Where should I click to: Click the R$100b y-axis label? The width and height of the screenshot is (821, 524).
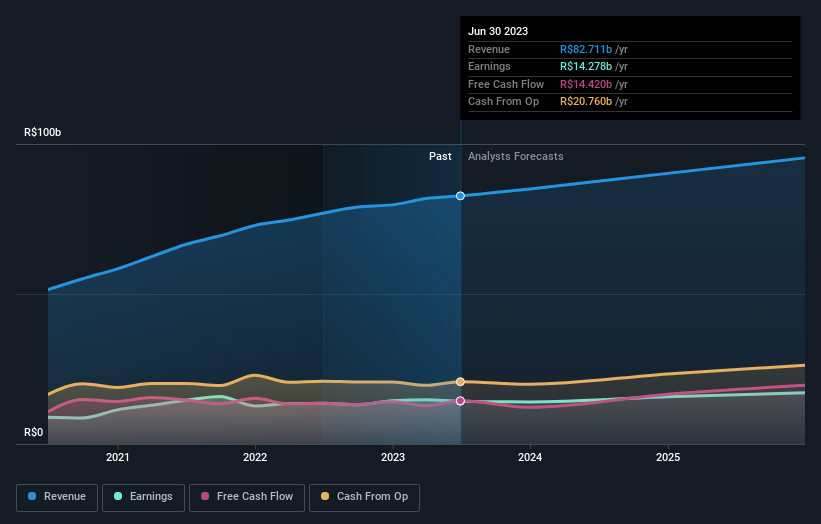pyautogui.click(x=42, y=132)
